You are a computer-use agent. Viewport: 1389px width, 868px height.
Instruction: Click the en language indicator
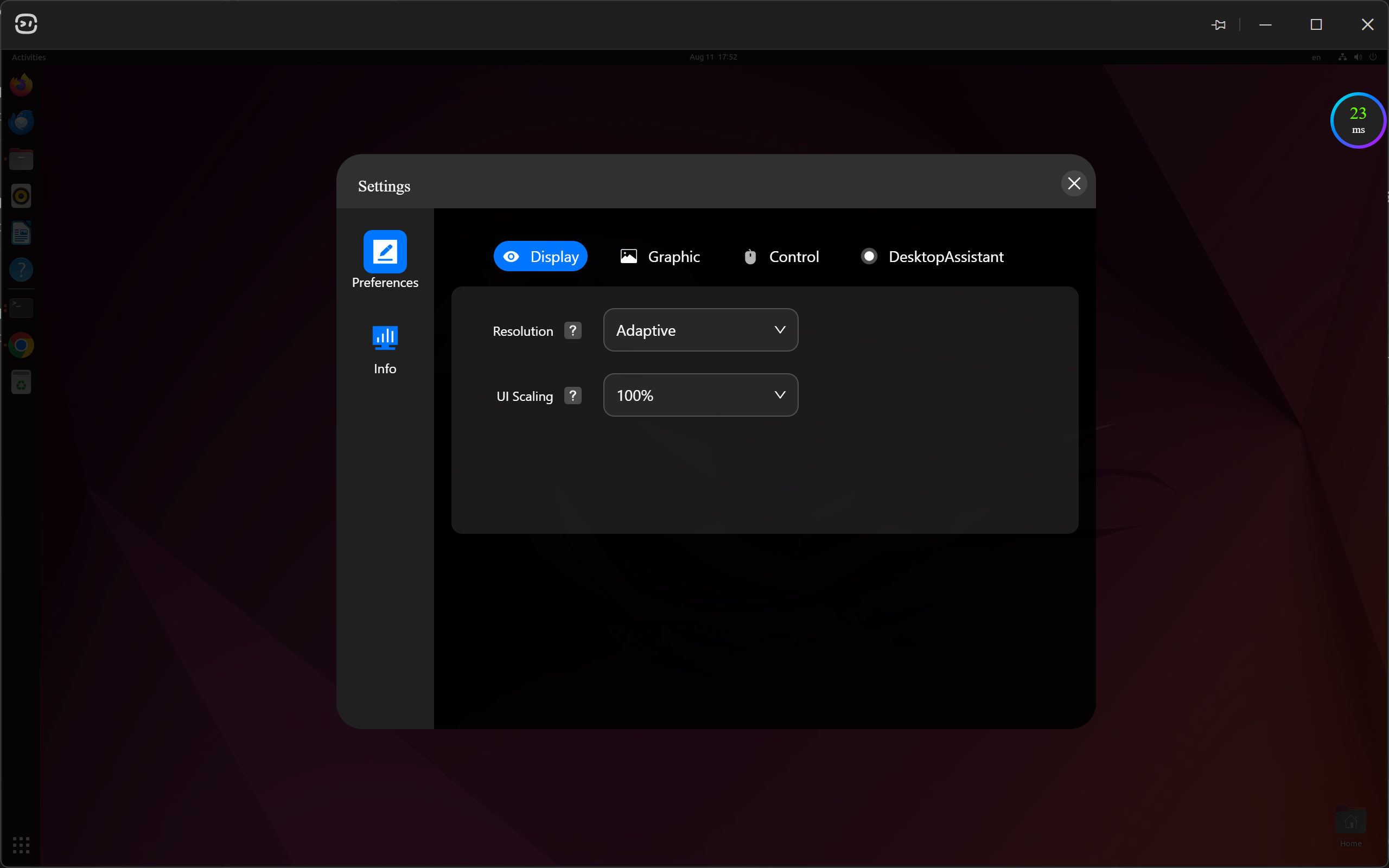[1316, 58]
